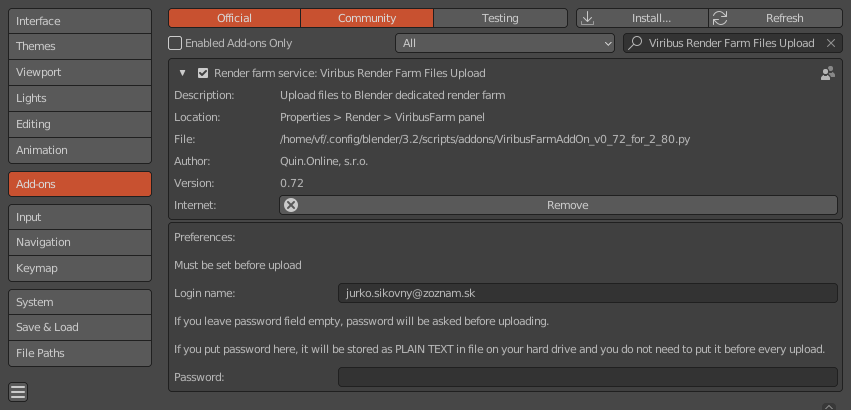This screenshot has width=851, height=410.
Task: Click the download icon on the Install button
Action: point(588,18)
